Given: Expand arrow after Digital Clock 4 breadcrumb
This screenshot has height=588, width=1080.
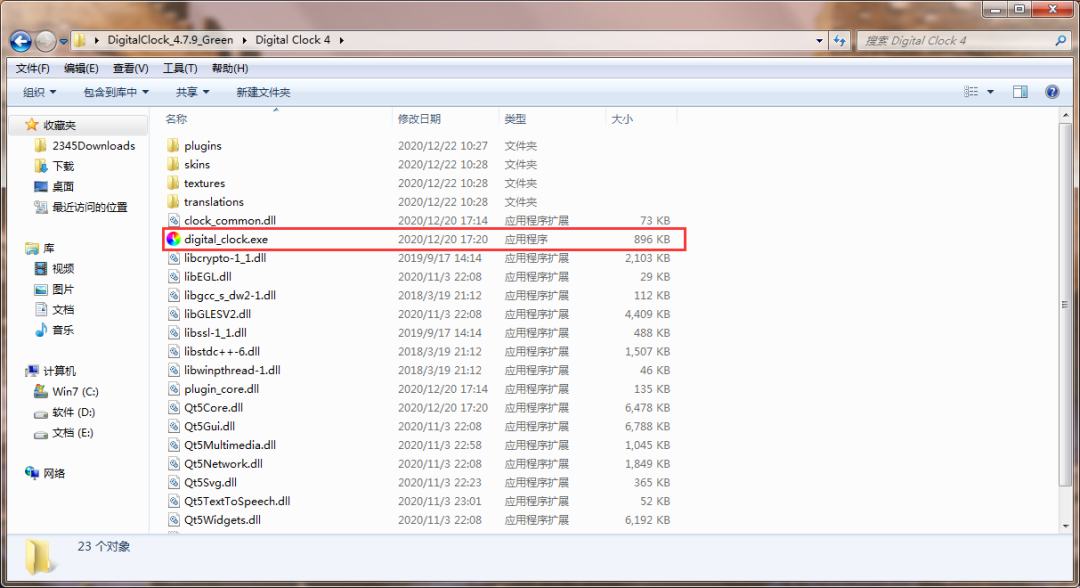Looking at the screenshot, I should pyautogui.click(x=342, y=41).
